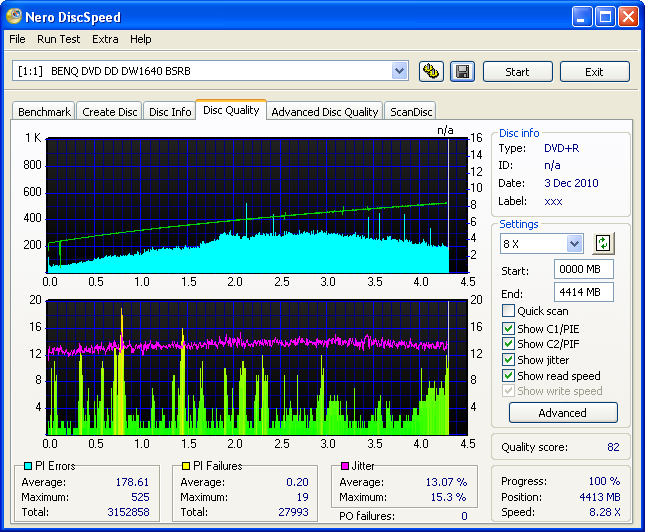Enable the Quick scan checkbox
645x532 pixels.
(508, 311)
